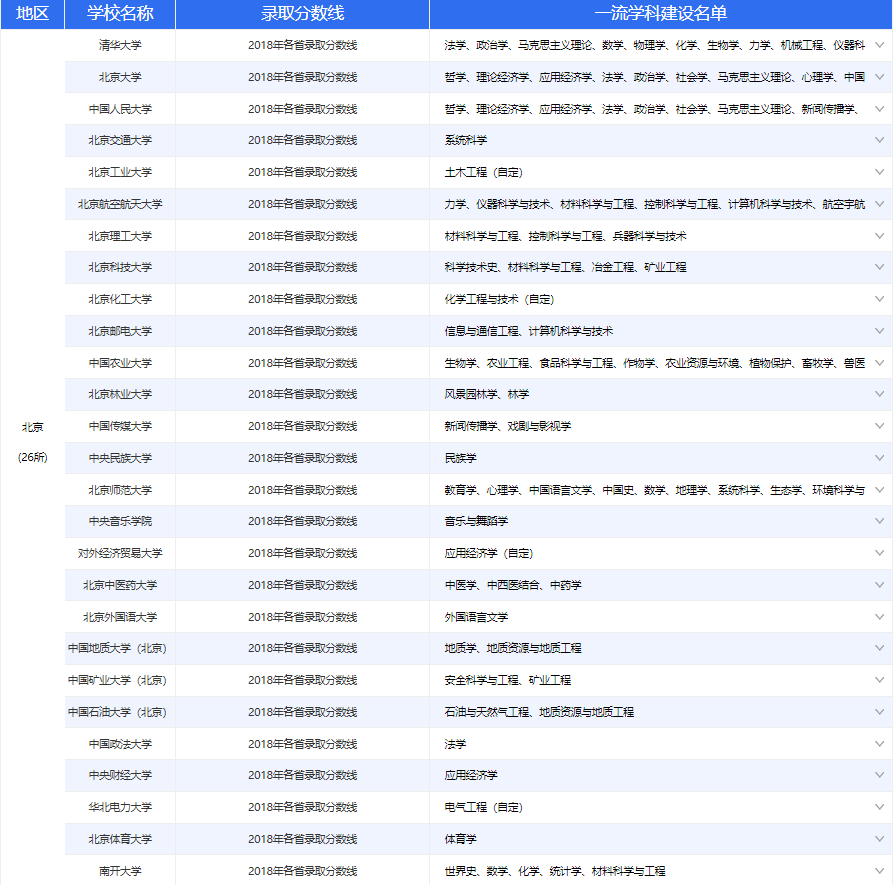This screenshot has height=885, width=893.
Task: Expand the subject list for 北京师范大学
Action: point(879,490)
